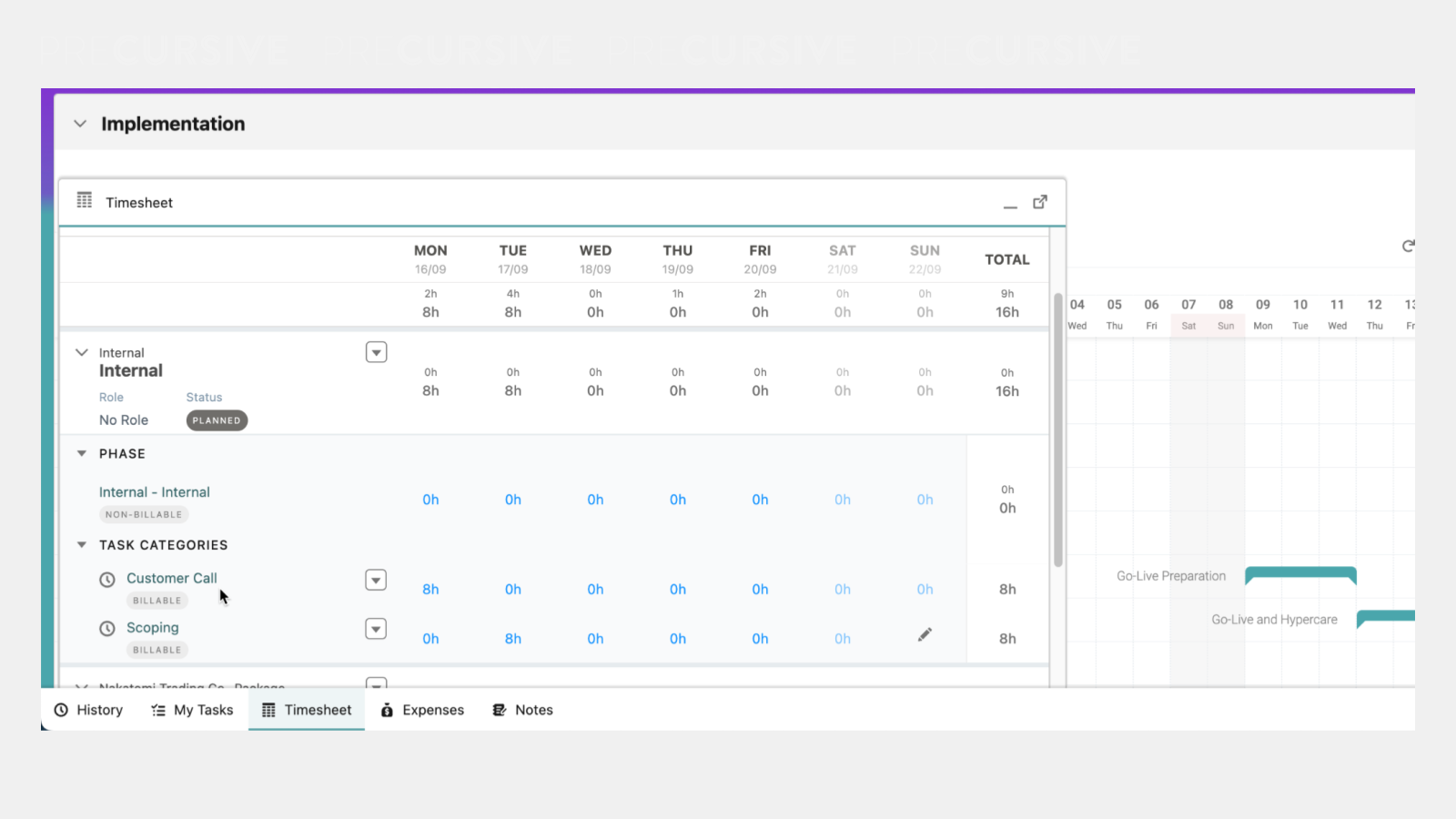Collapse the TASK CATEGORIES section
The image size is (1456, 819).
coord(82,545)
